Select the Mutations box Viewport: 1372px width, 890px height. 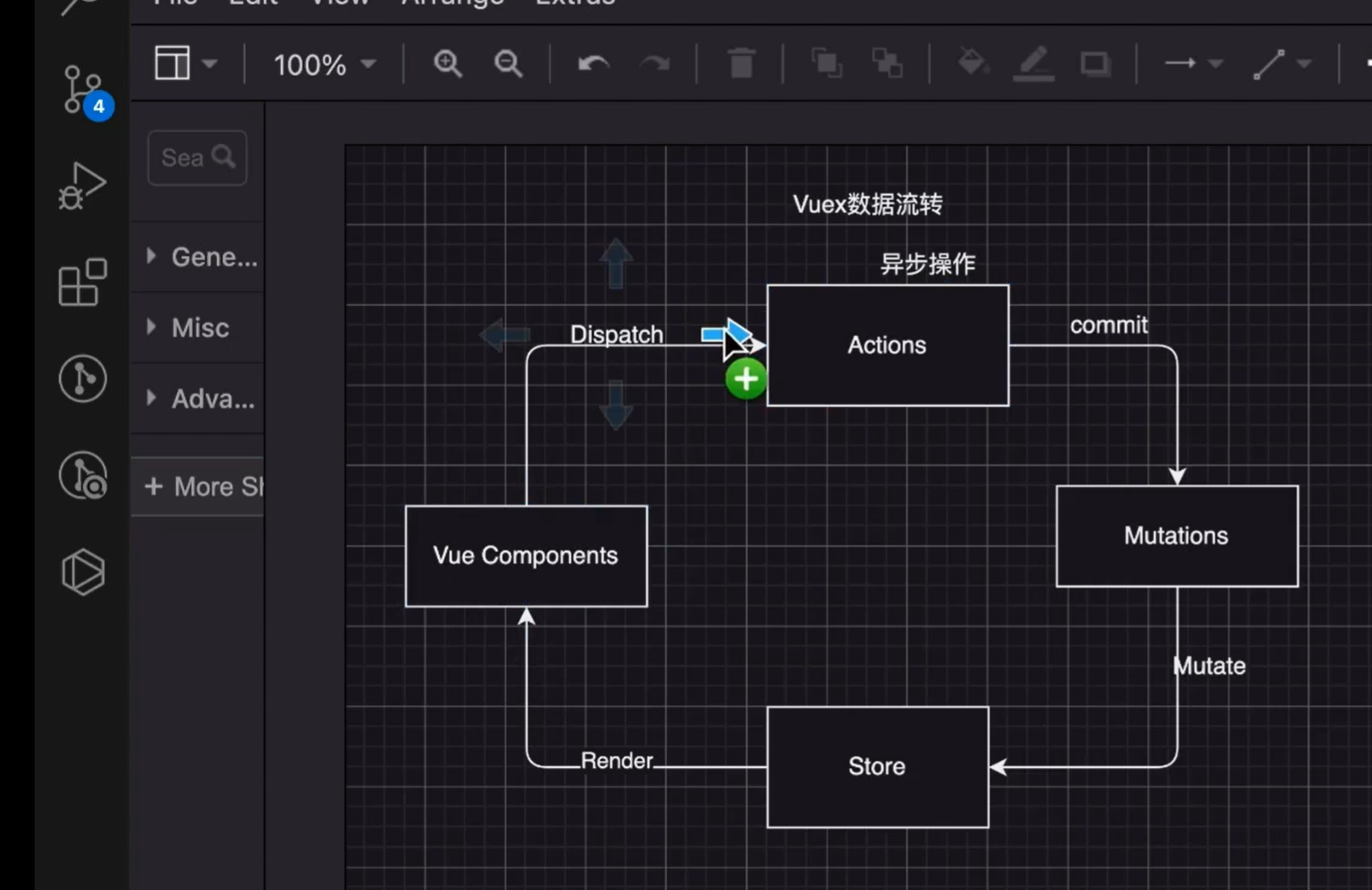(x=1177, y=536)
